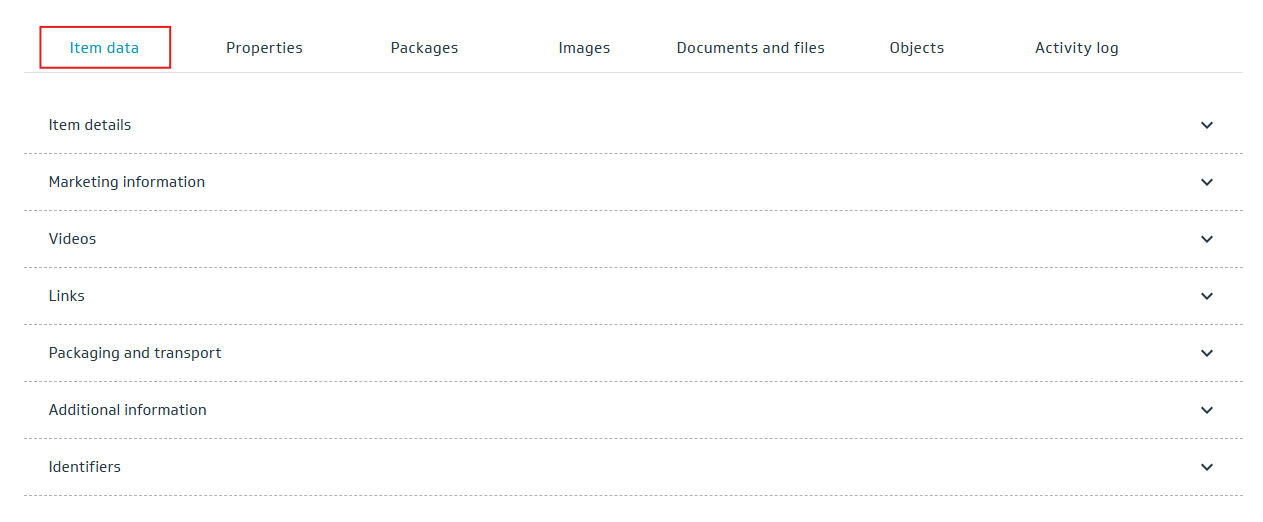Click chevron arrow on Packaging and transport row

tap(1207, 353)
